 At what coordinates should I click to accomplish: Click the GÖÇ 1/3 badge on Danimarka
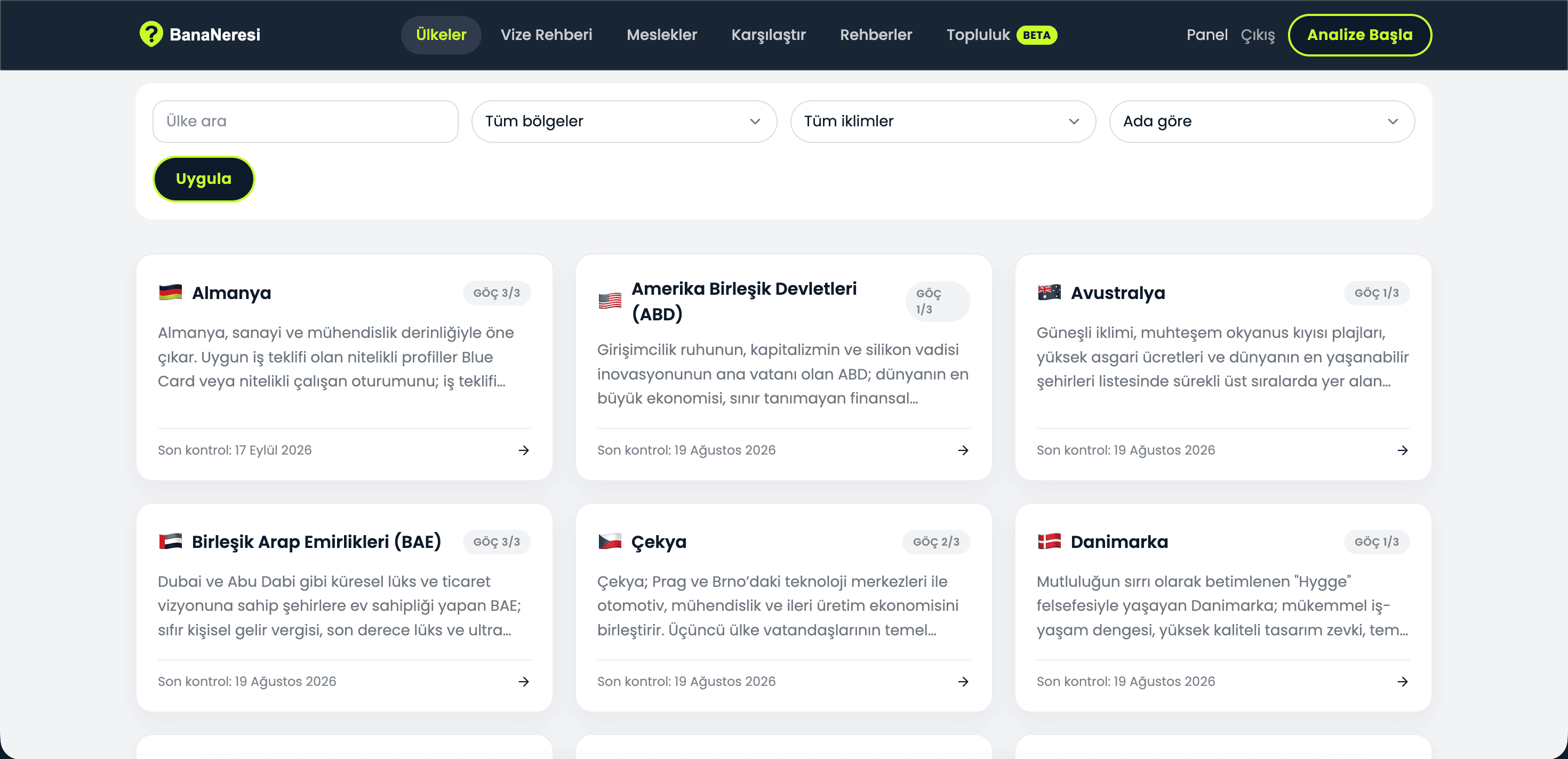[x=1376, y=542]
